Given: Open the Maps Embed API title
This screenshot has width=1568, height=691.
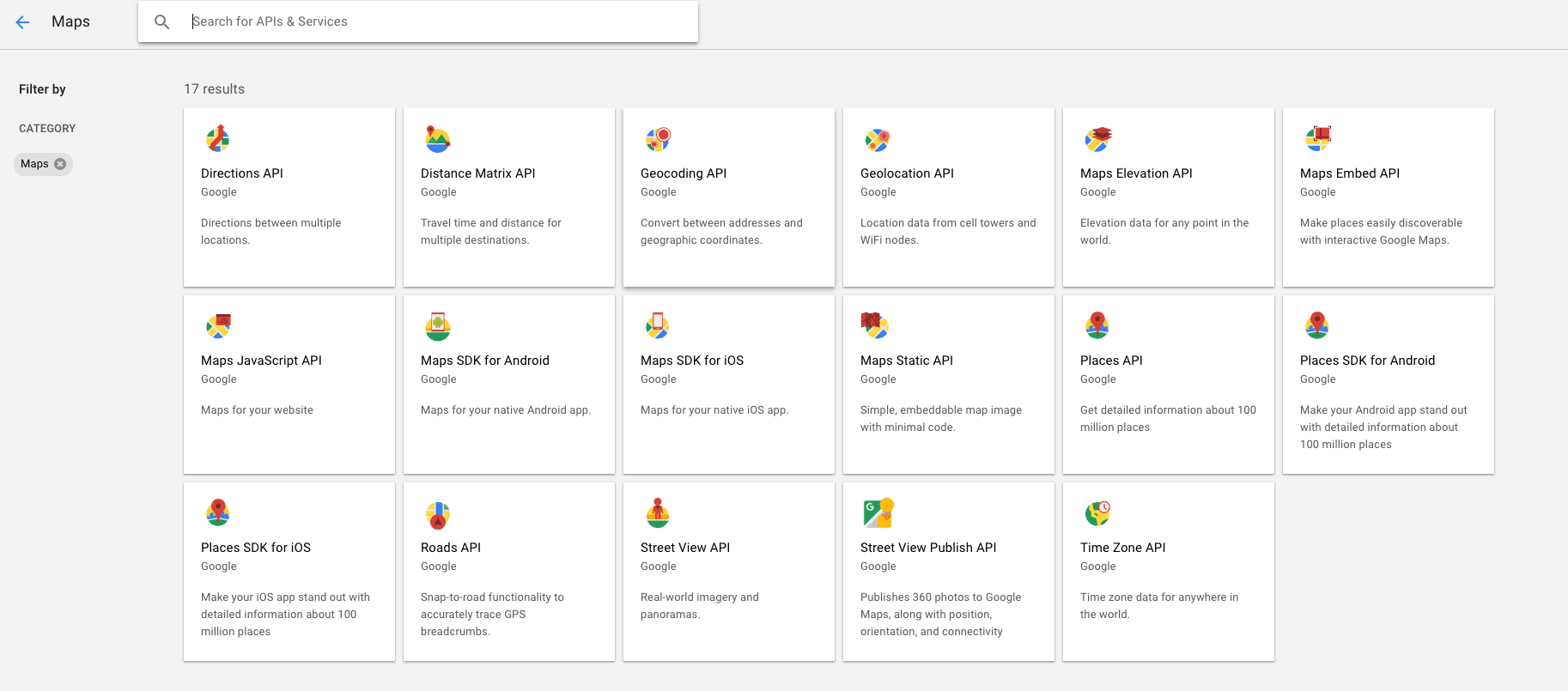Looking at the screenshot, I should click(1350, 173).
